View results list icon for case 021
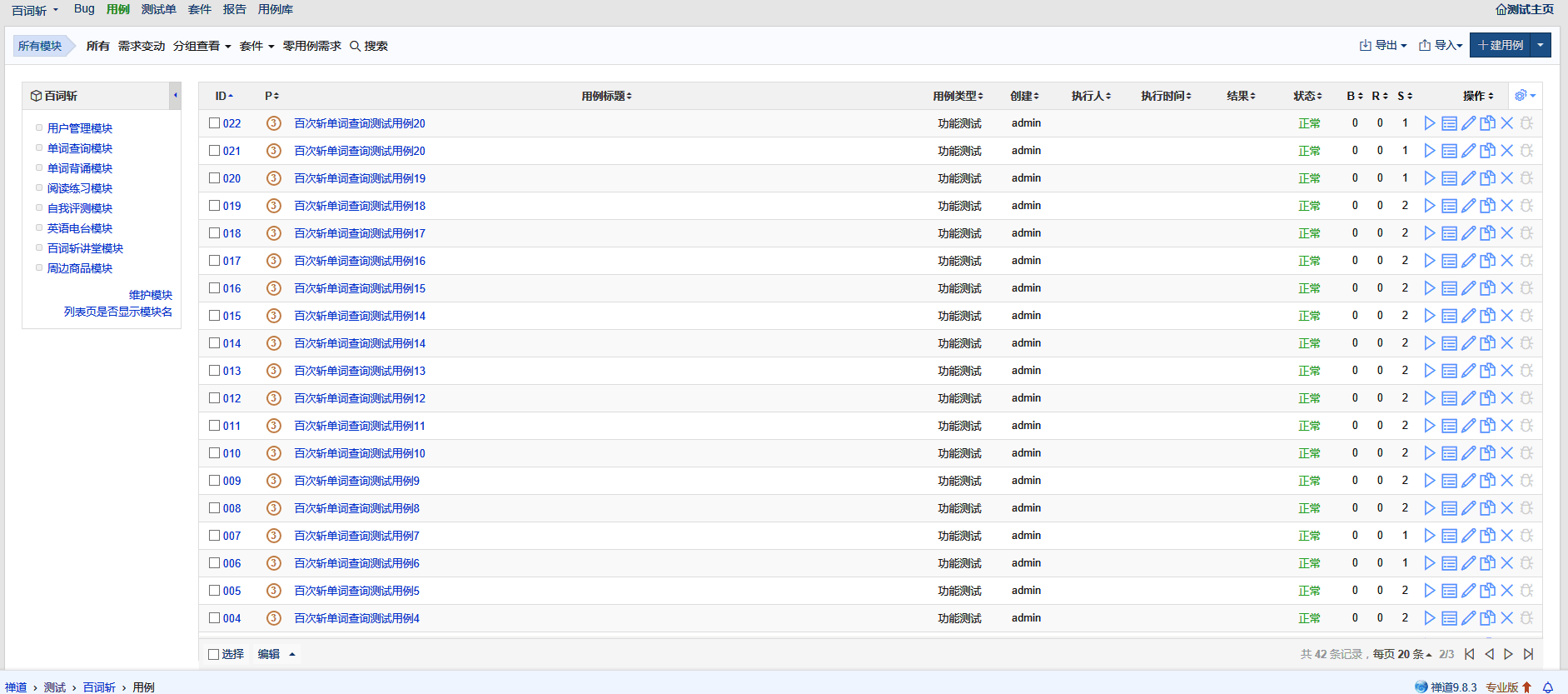Viewport: 1568px width, 694px height. (1449, 151)
